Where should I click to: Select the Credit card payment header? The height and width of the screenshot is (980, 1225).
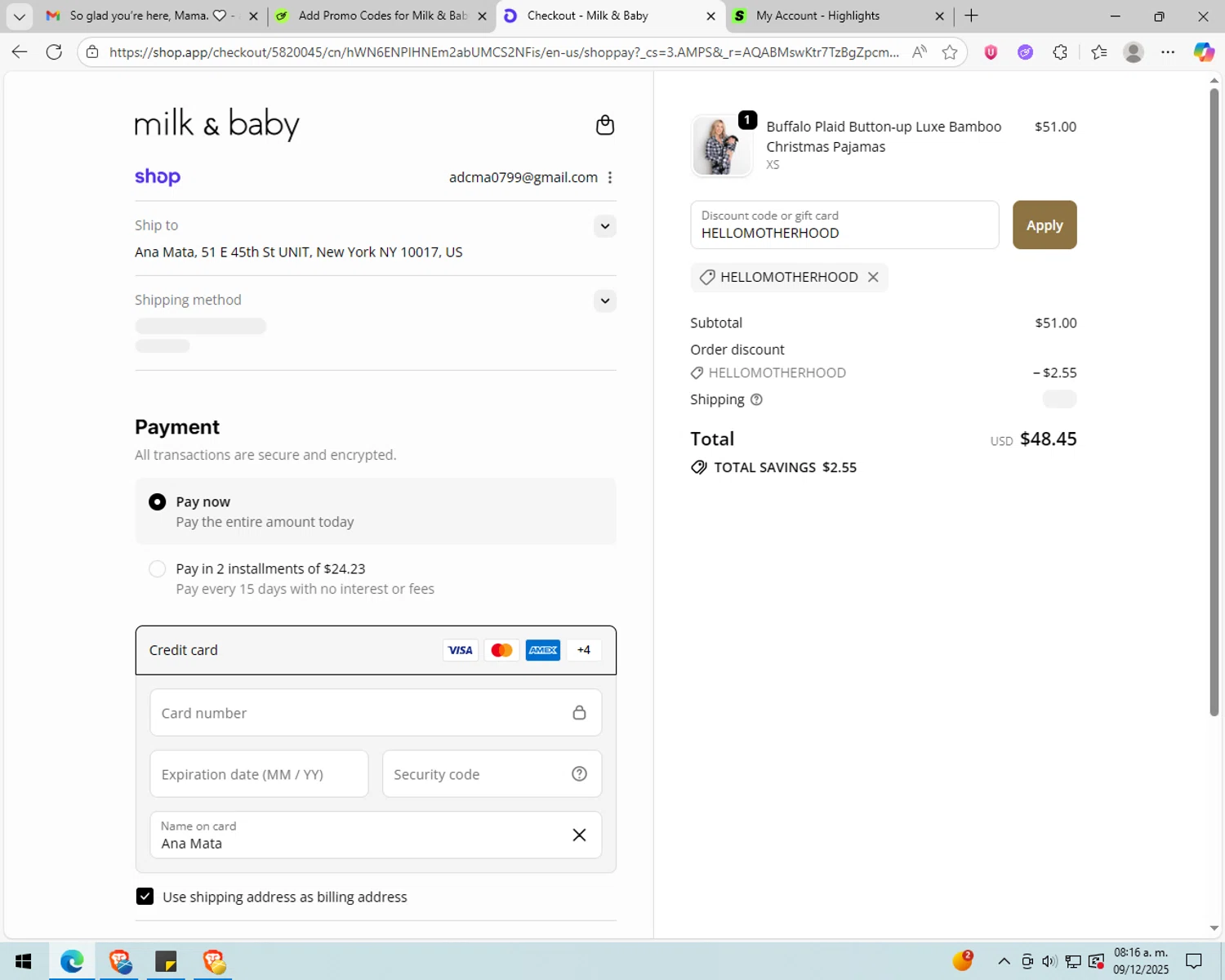(x=376, y=650)
